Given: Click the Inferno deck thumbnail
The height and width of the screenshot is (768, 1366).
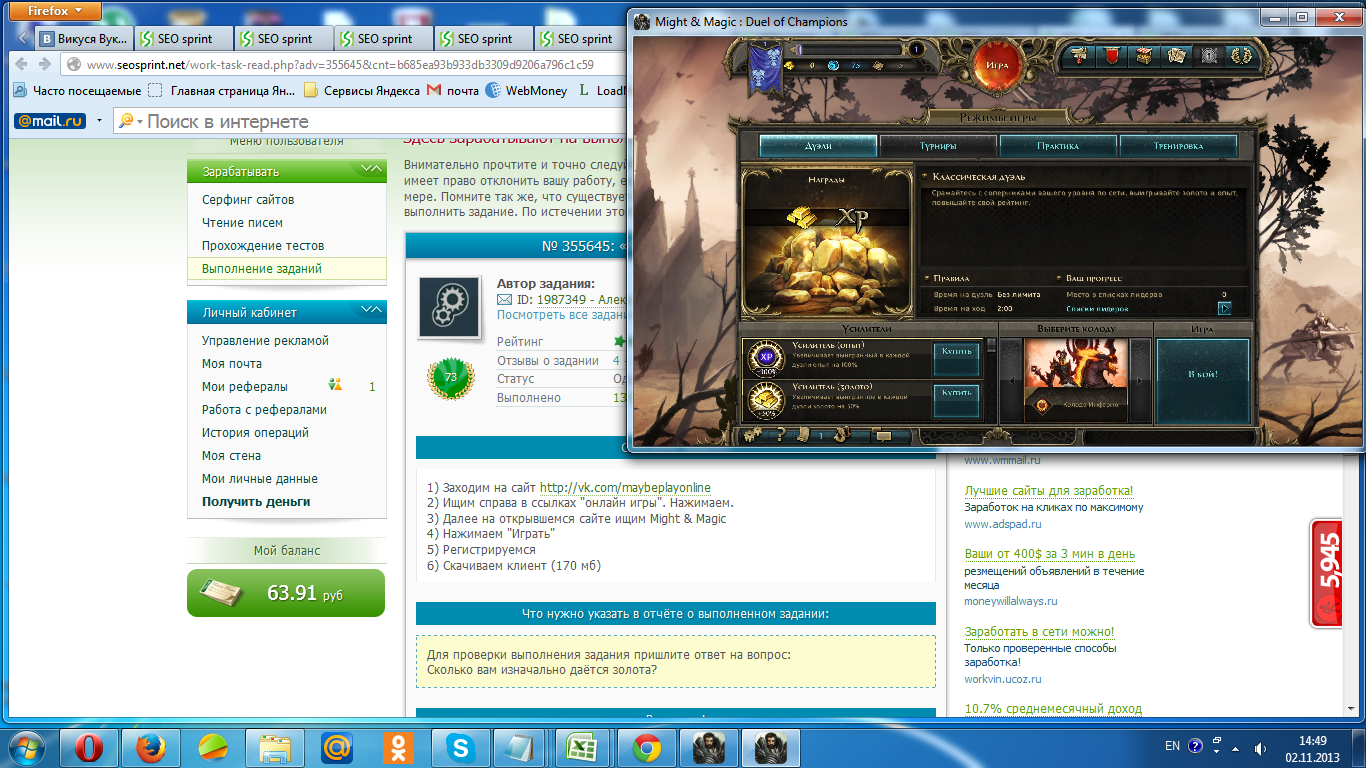Looking at the screenshot, I should (x=1076, y=381).
